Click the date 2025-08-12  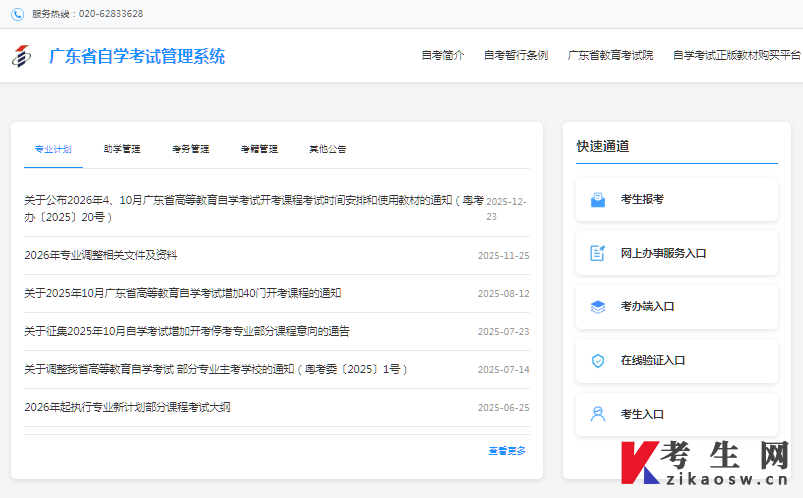coord(503,294)
